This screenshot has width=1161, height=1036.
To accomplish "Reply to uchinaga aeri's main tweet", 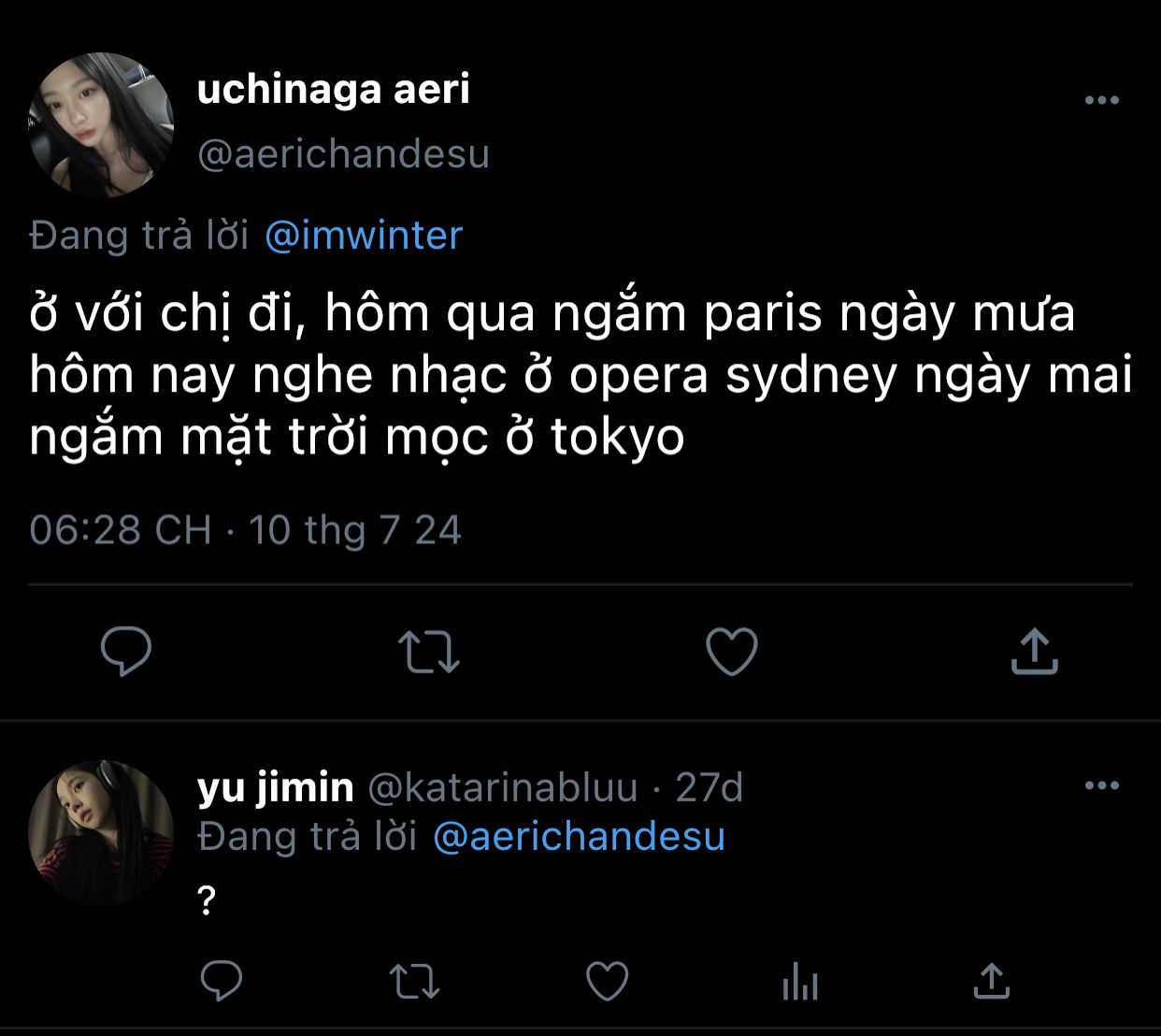I will click(126, 651).
